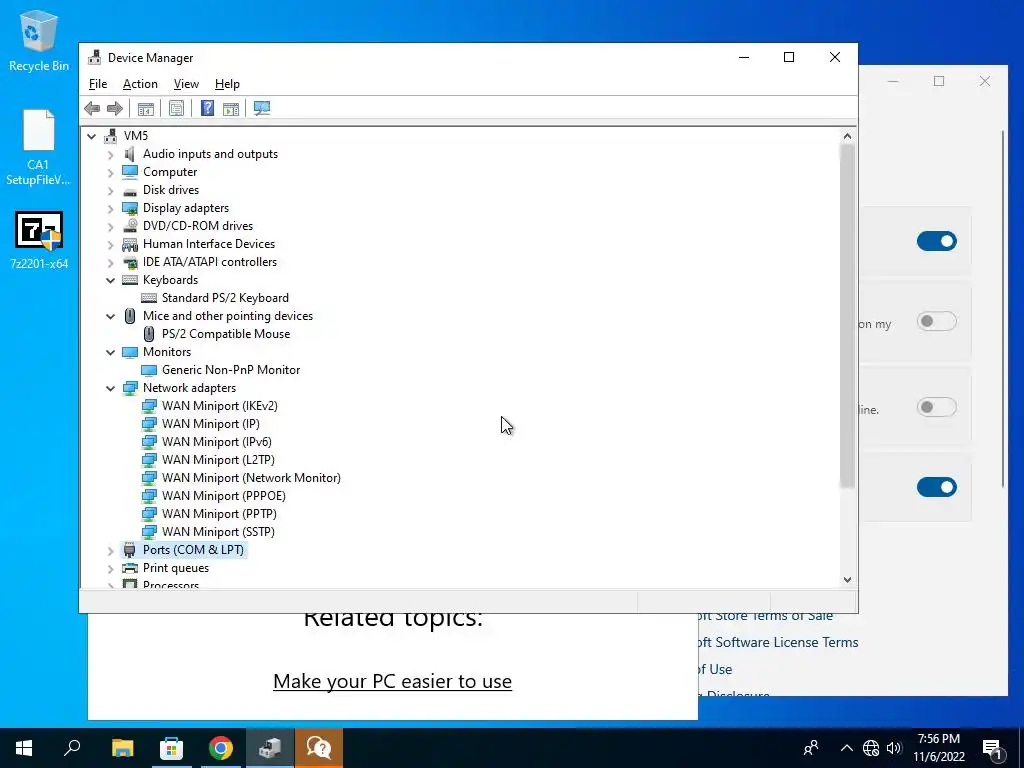This screenshot has width=1024, height=768.
Task: Click the blue Help question mark icon
Action: coord(207,108)
